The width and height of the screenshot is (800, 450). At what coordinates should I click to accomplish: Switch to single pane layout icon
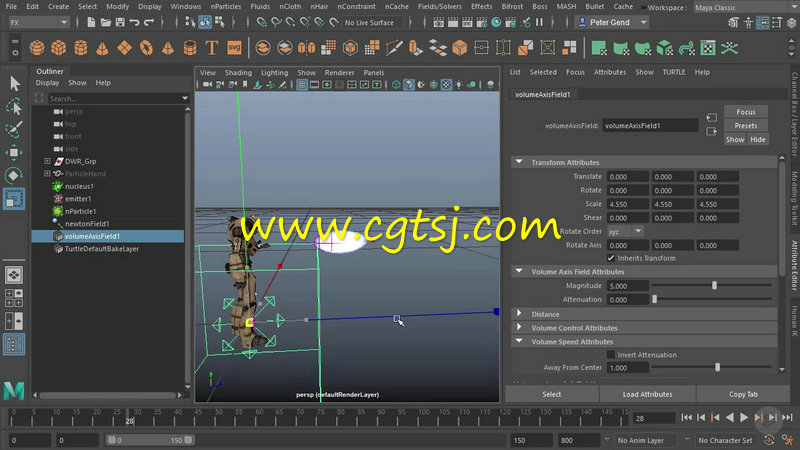click(x=14, y=275)
